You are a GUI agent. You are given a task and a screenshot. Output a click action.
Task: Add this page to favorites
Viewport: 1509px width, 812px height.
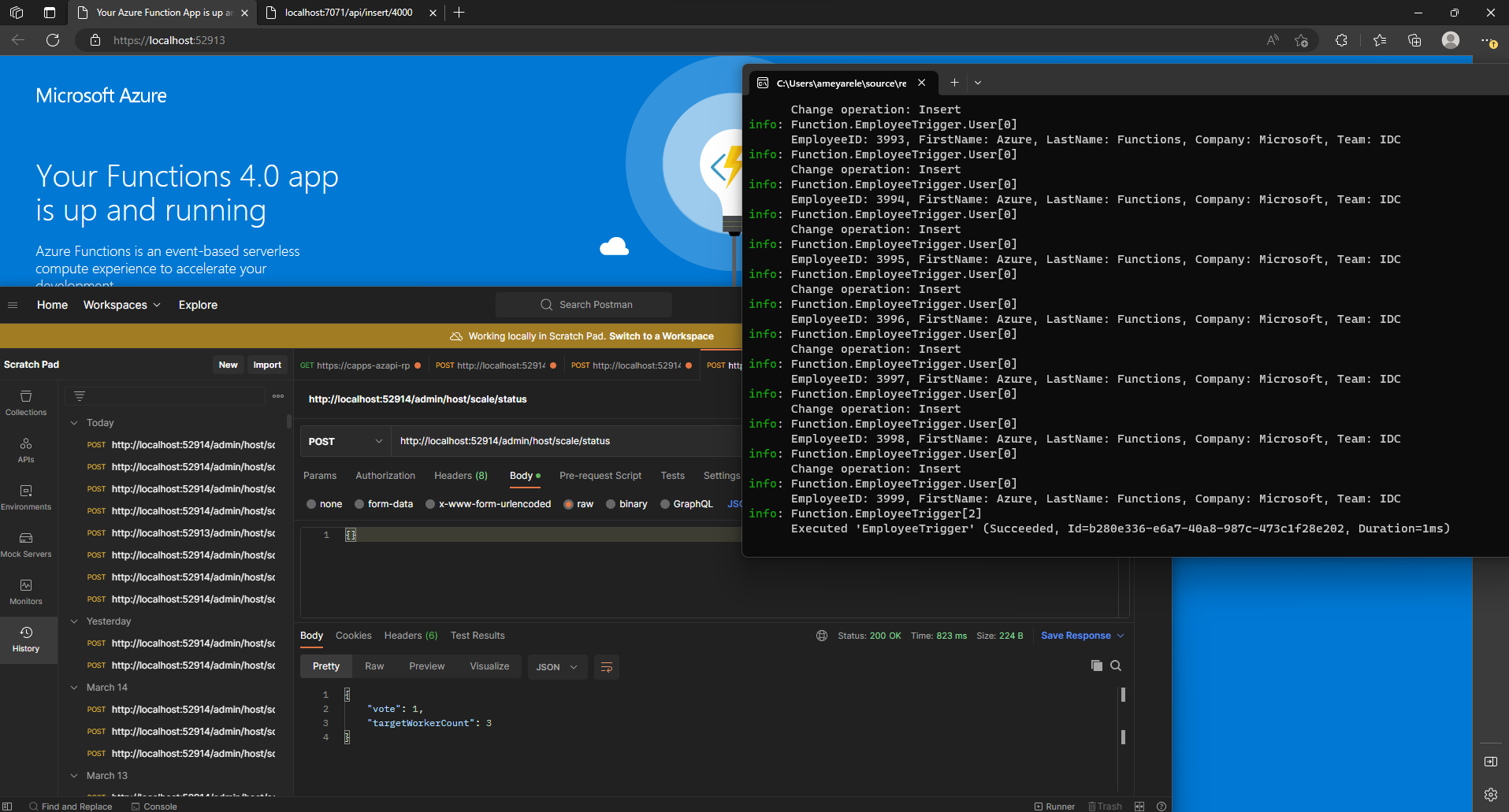tap(1301, 40)
